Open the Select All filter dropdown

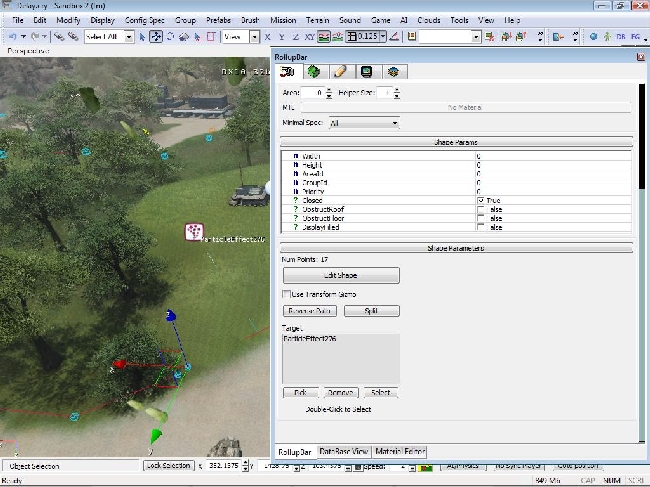tap(129, 37)
